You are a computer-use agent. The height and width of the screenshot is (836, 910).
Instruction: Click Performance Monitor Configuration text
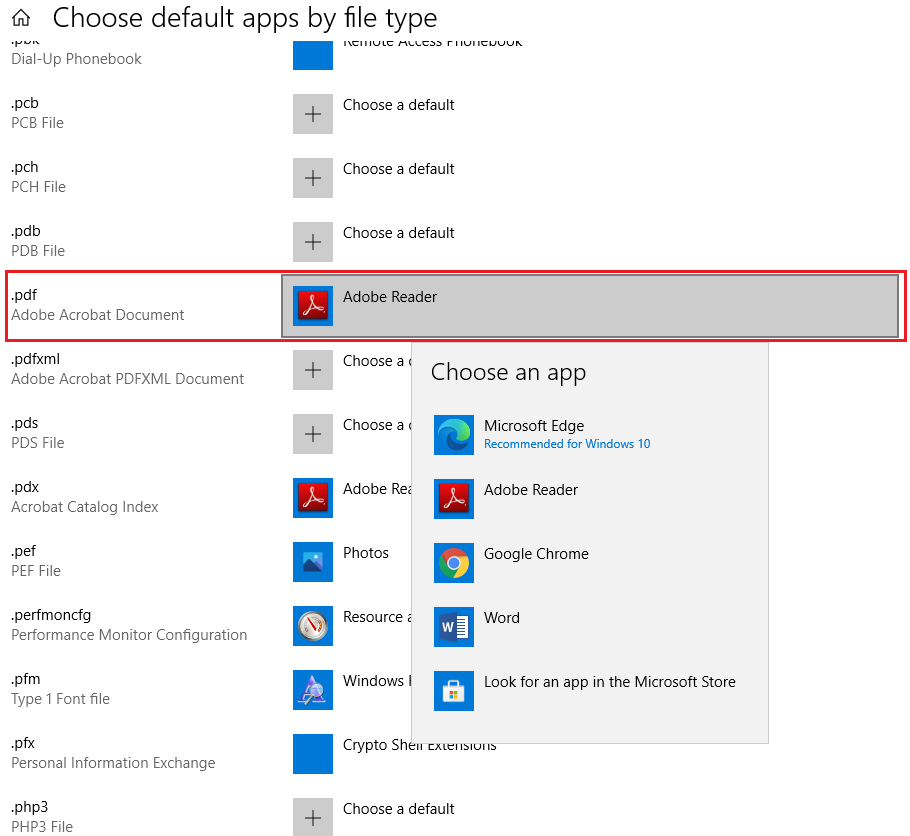pos(129,635)
